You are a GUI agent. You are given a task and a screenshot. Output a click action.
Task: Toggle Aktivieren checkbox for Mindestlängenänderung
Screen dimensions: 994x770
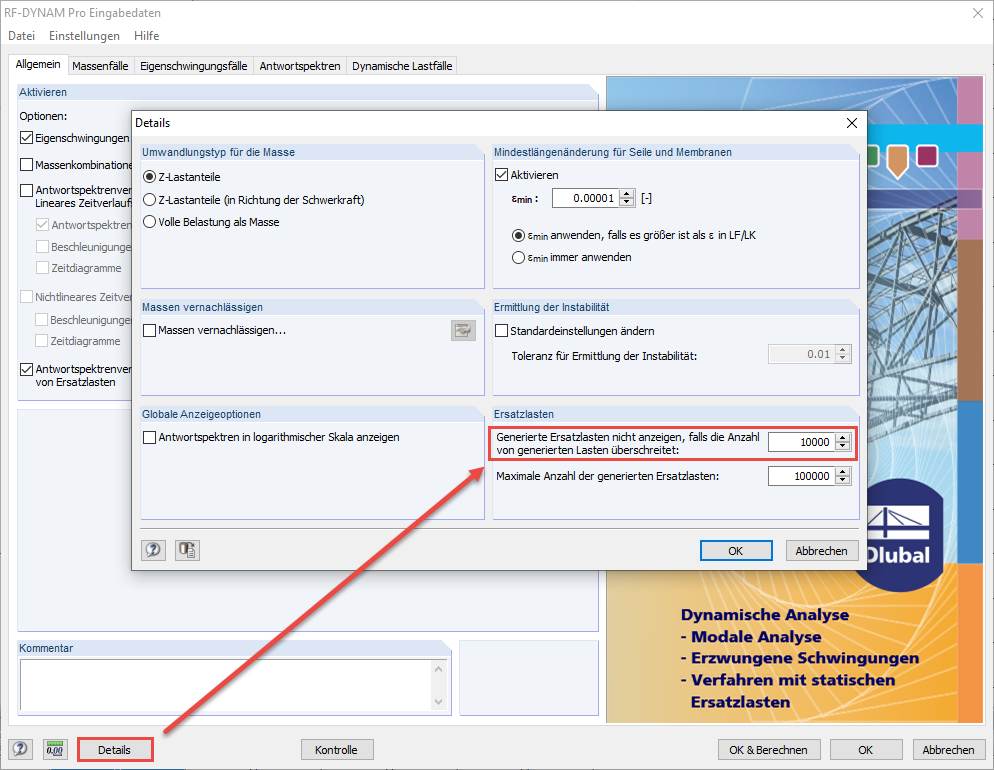501,175
